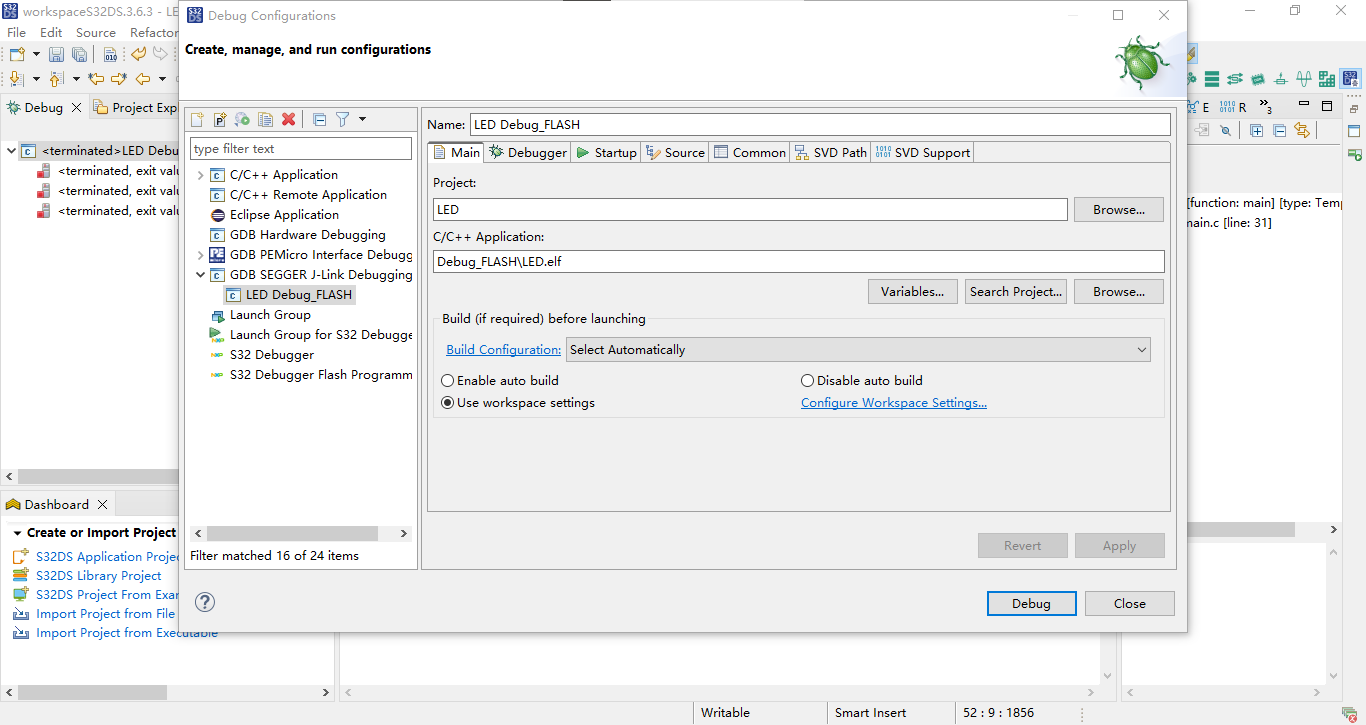1366x725 pixels.
Task: Switch to the Common tab
Action: 749,153
